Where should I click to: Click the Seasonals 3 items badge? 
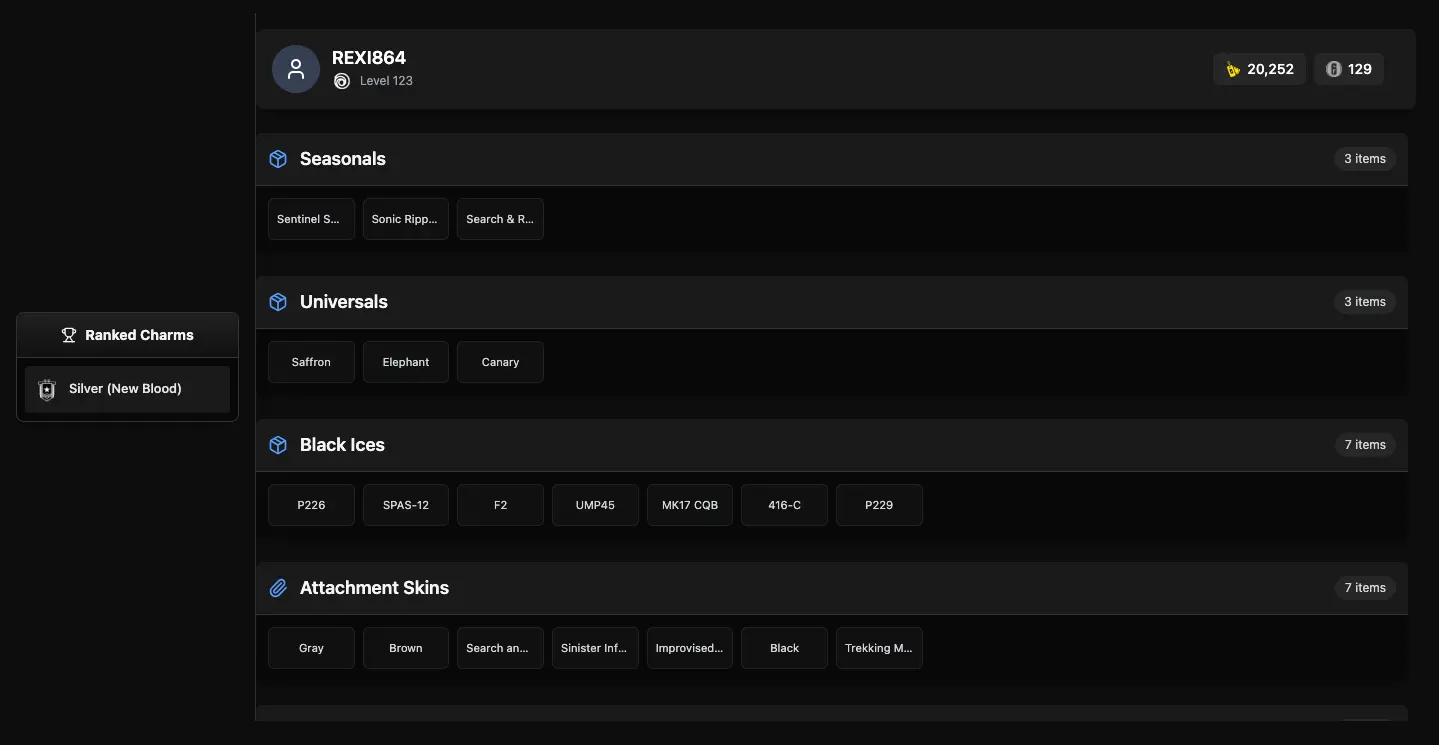(x=1365, y=159)
